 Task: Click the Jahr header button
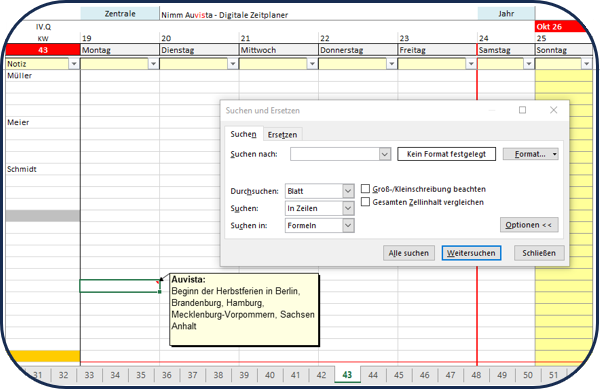(506, 14)
